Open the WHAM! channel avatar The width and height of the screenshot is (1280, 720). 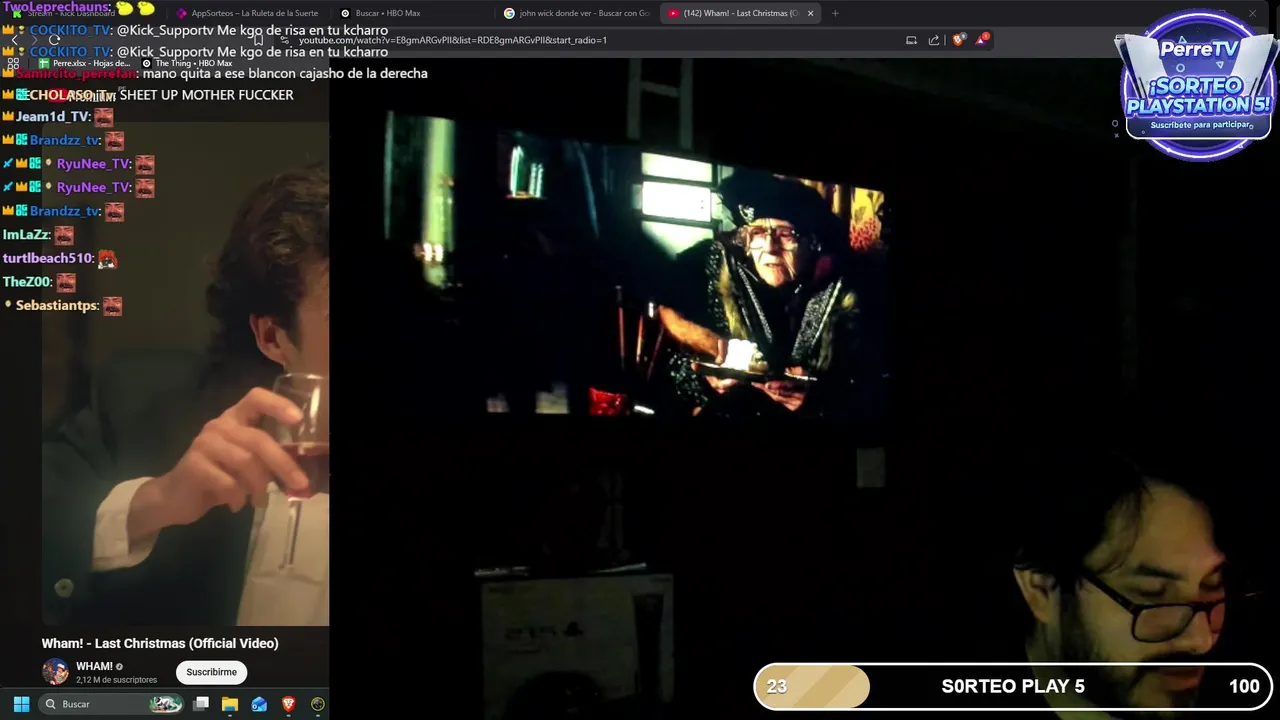click(55, 672)
